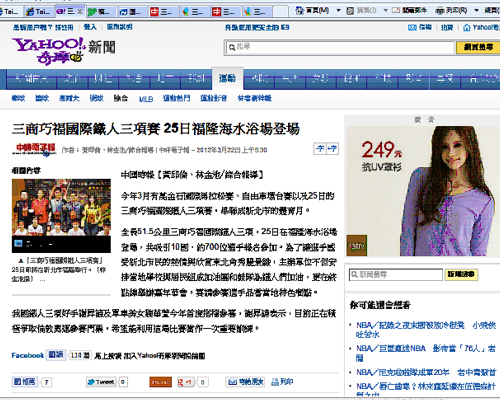This screenshot has width=500, height=400.
Task: Expand the print dropdown arrow
Action: coord(476,11)
